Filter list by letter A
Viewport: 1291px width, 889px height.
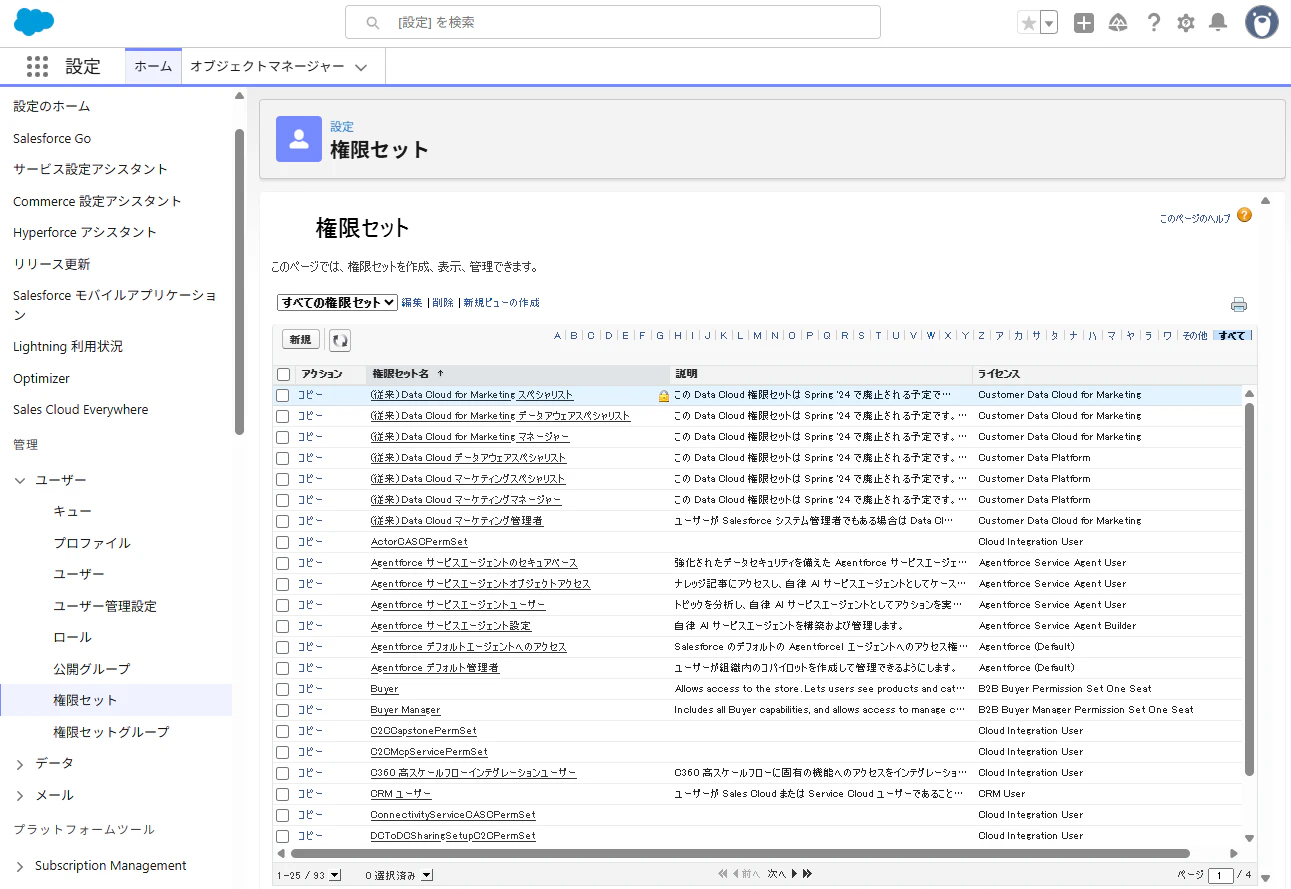[x=557, y=336]
